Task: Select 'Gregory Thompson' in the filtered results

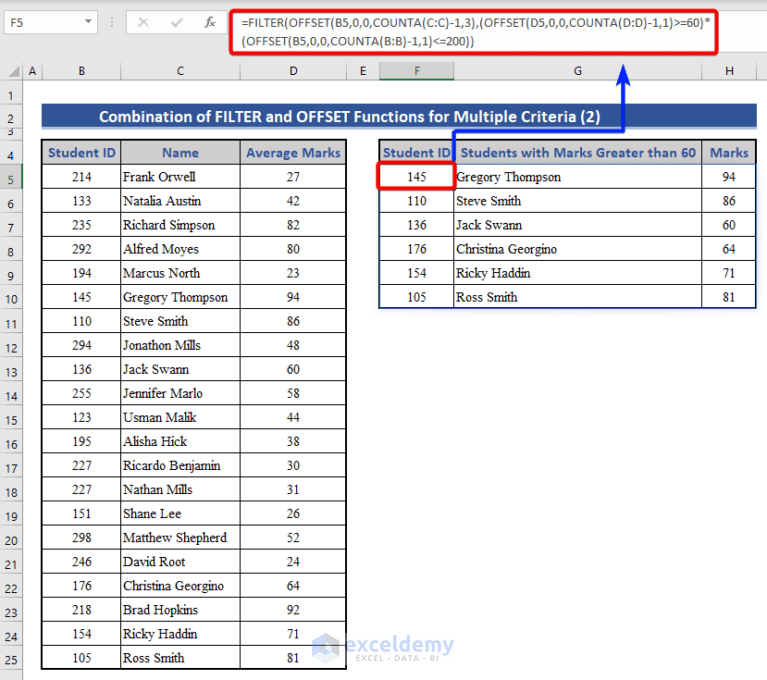Action: (x=578, y=177)
